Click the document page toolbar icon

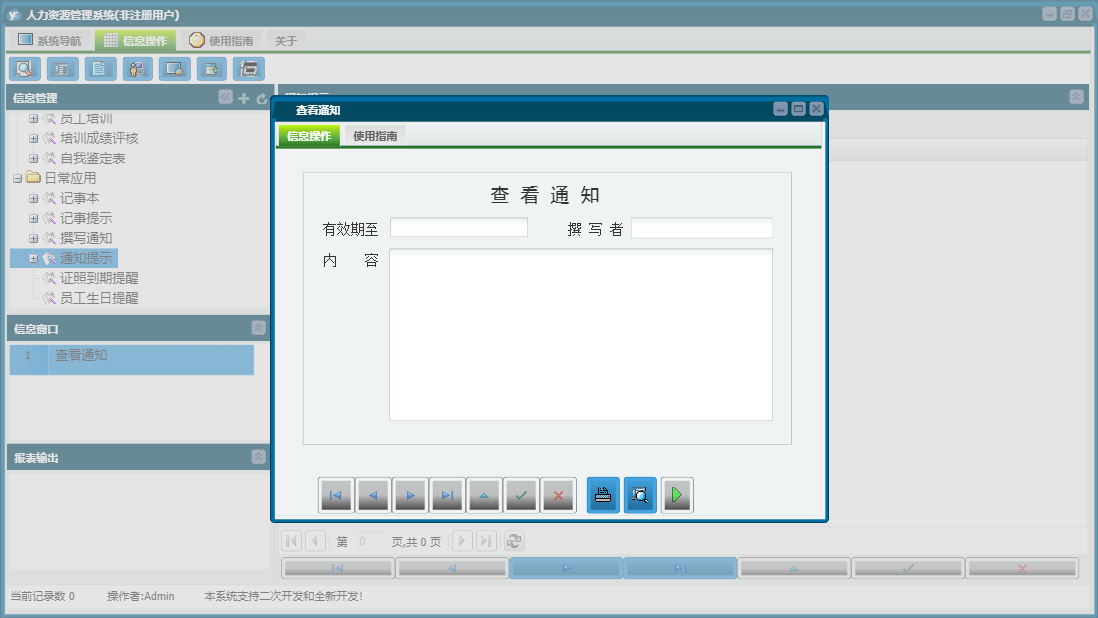[x=100, y=69]
